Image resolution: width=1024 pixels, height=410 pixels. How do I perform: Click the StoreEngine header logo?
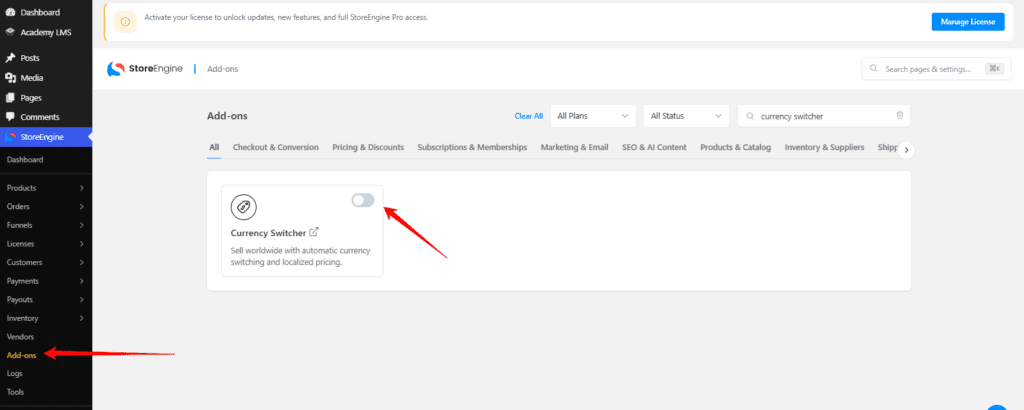pyautogui.click(x=145, y=69)
